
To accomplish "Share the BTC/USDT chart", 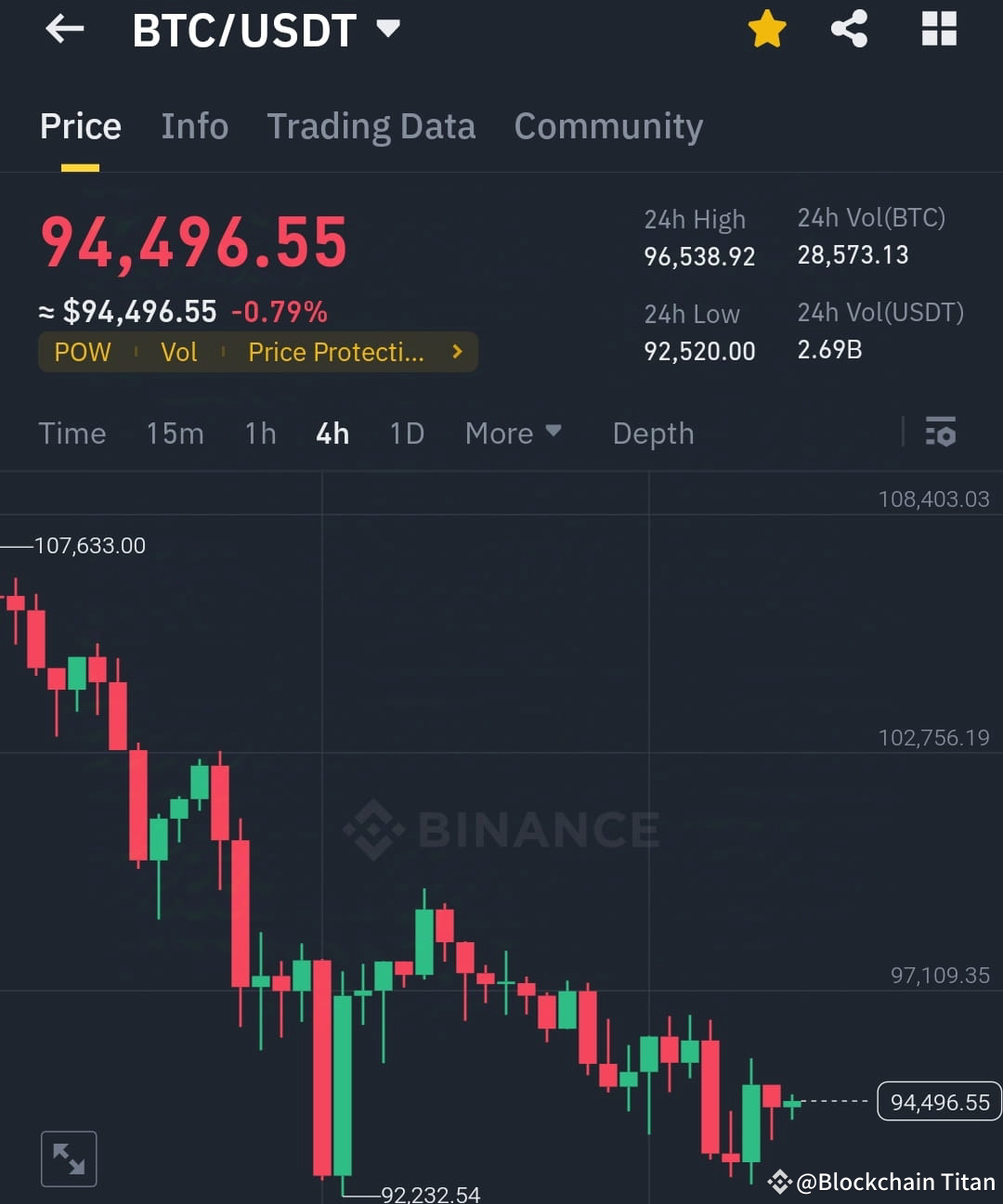I will coord(848,28).
